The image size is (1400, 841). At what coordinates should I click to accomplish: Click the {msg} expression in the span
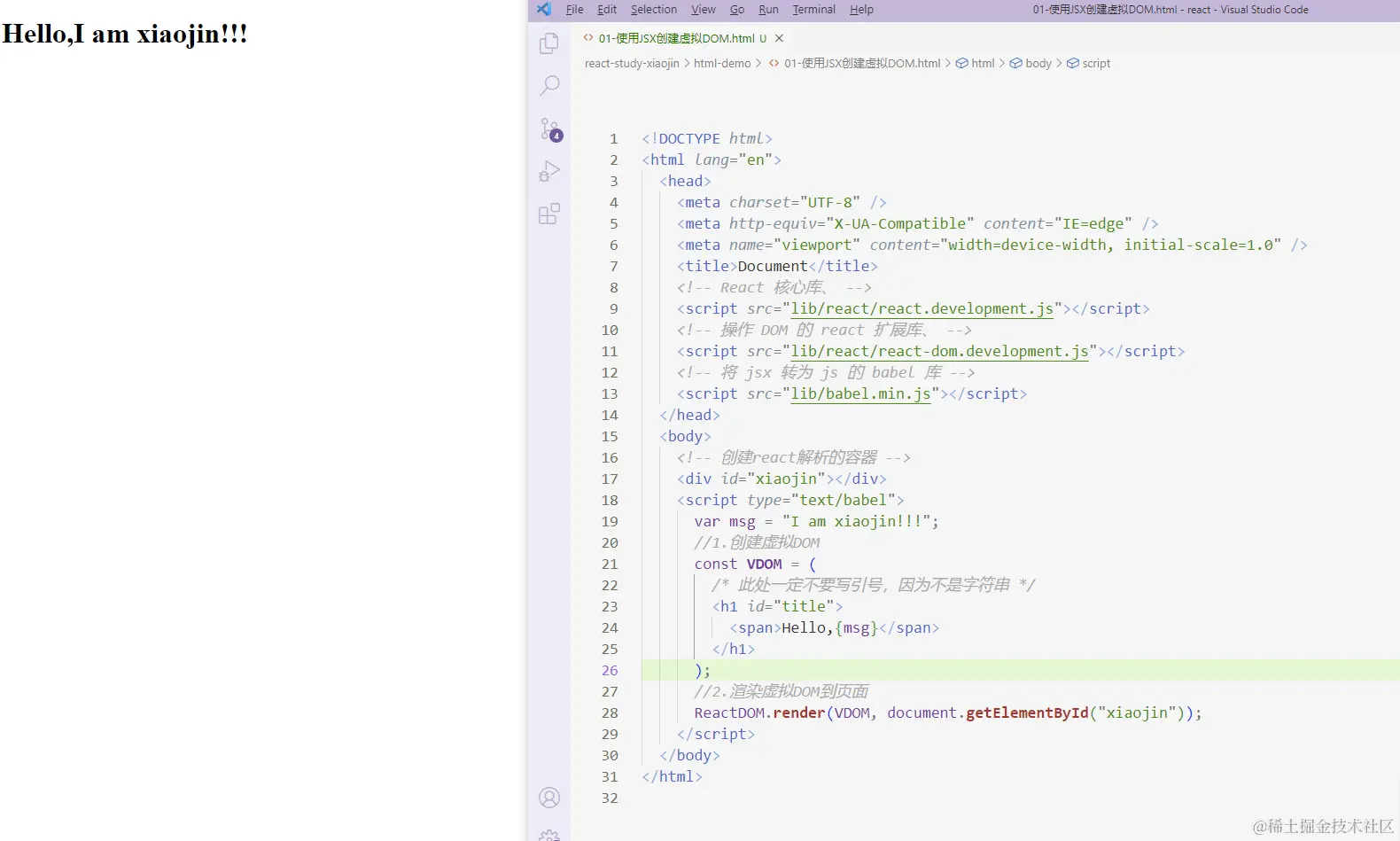856,627
